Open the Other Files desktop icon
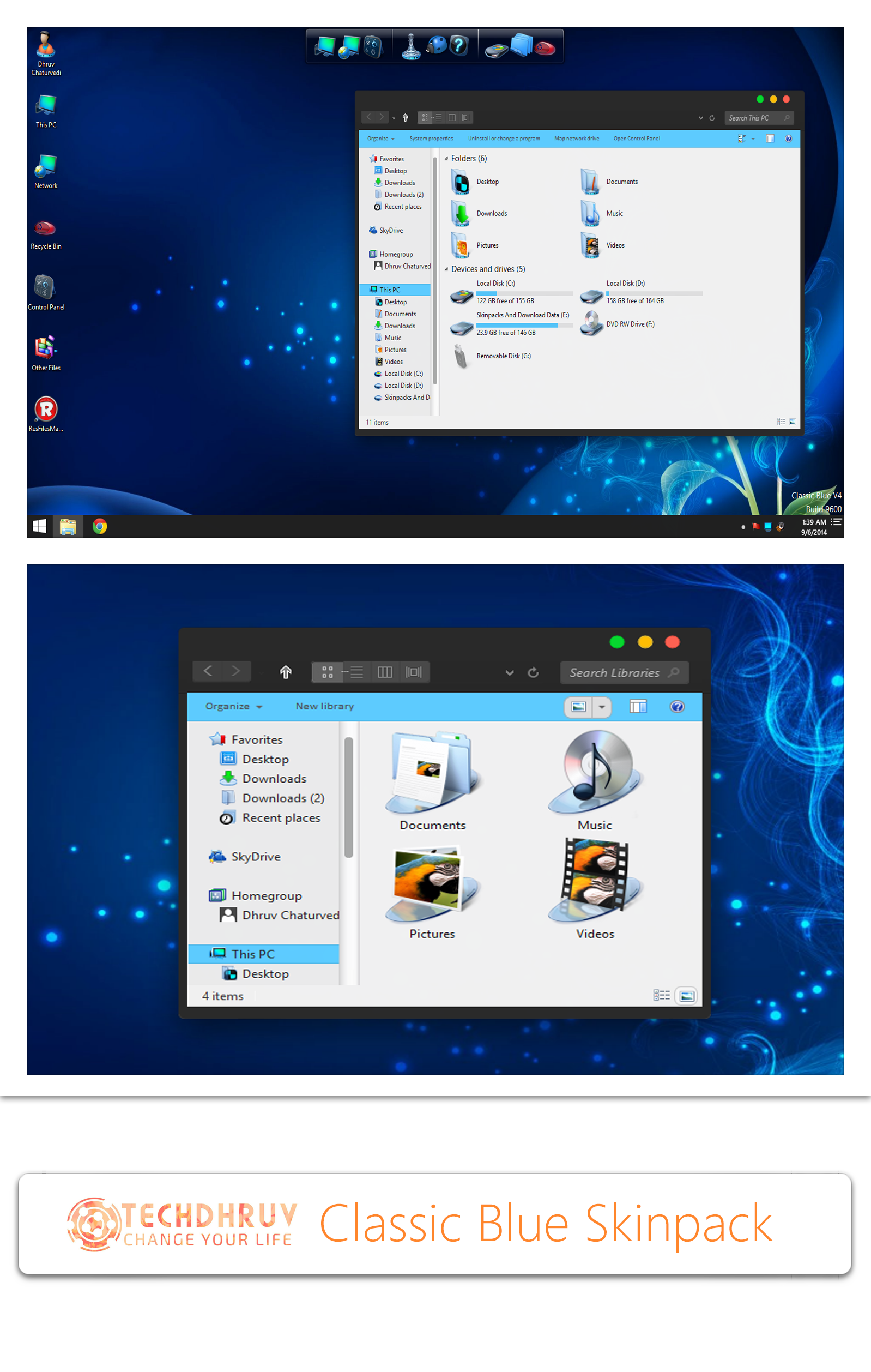The width and height of the screenshot is (871, 1372). 46,353
